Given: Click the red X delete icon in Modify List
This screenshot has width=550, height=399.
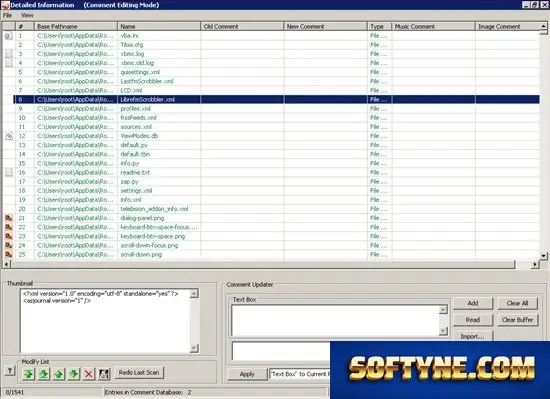Looking at the screenshot, I should click(x=89, y=374).
